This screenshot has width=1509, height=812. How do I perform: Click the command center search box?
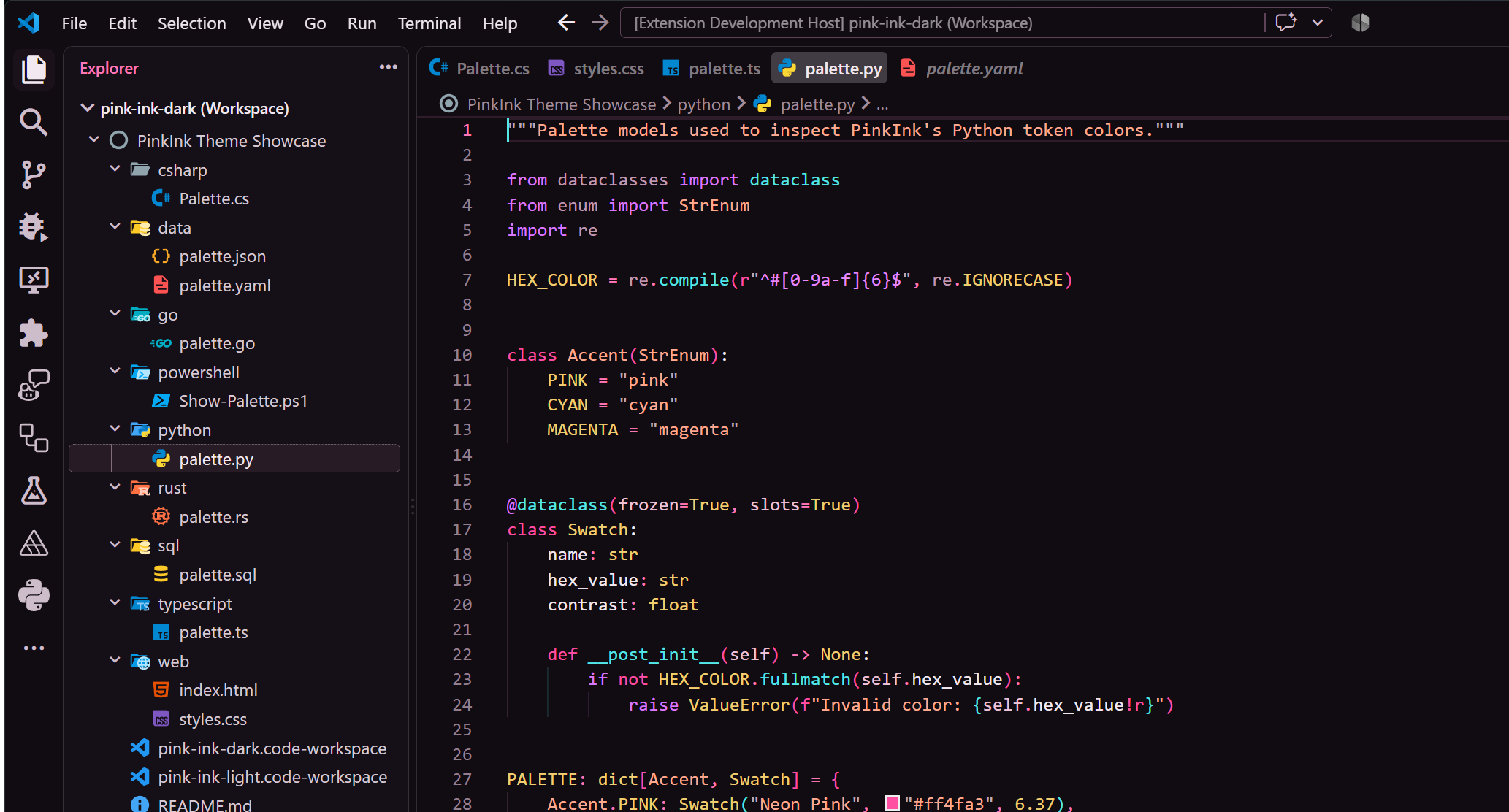pos(942,23)
